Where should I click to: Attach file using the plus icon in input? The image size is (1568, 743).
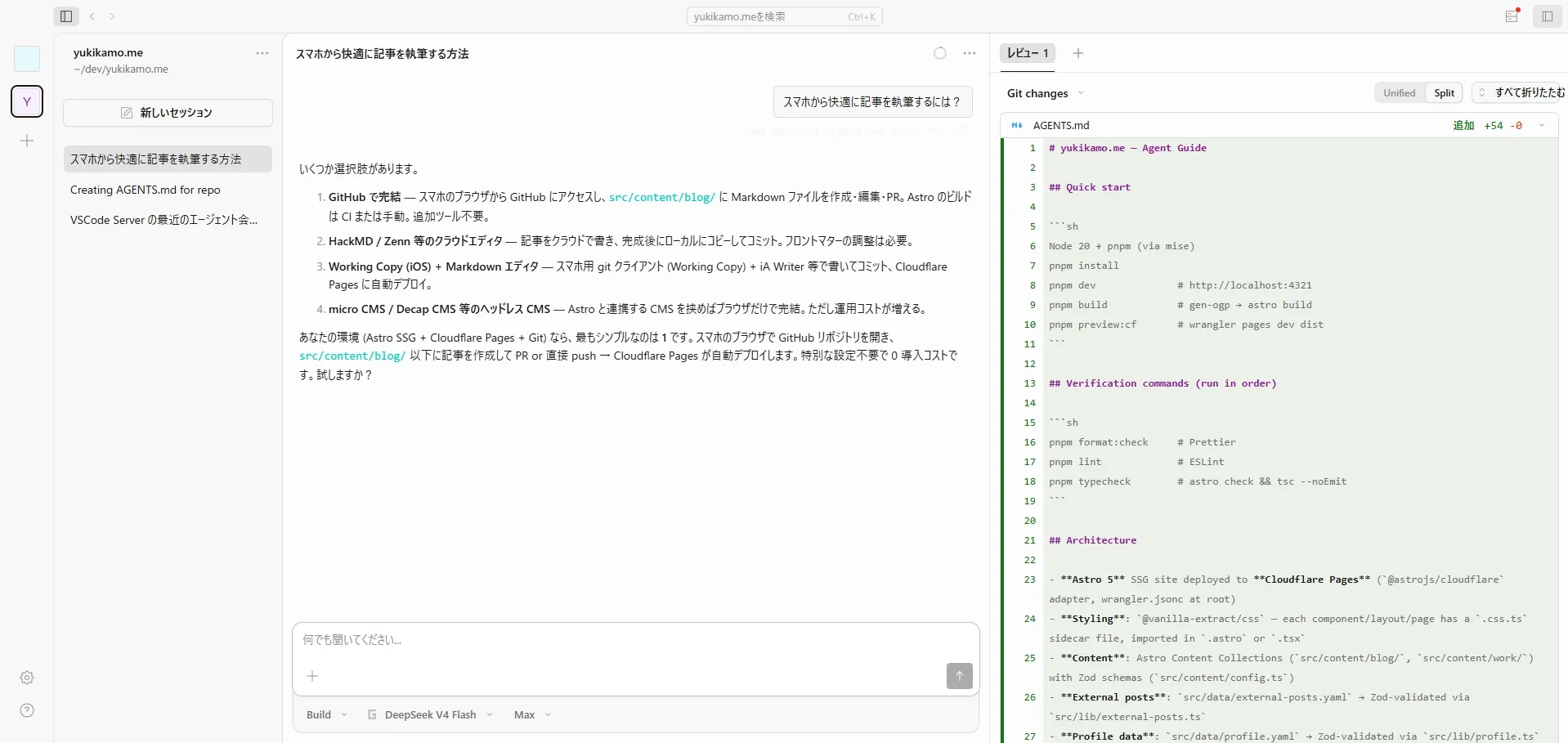(312, 676)
